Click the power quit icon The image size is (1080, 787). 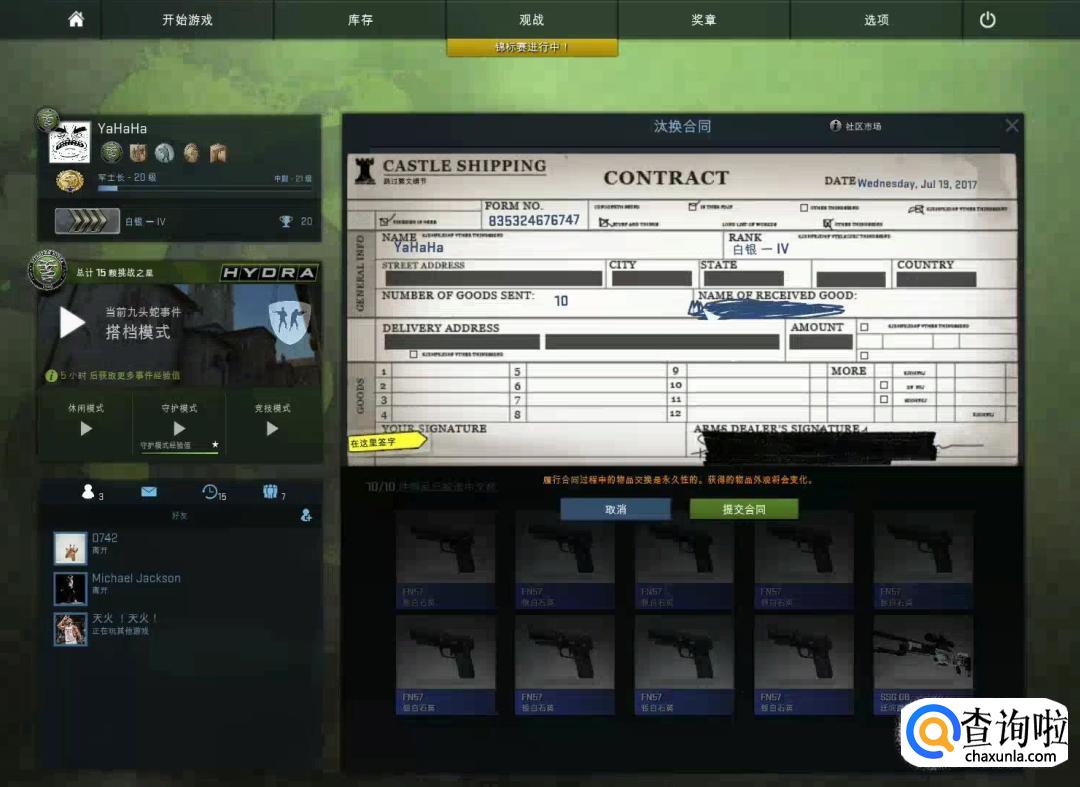(988, 20)
